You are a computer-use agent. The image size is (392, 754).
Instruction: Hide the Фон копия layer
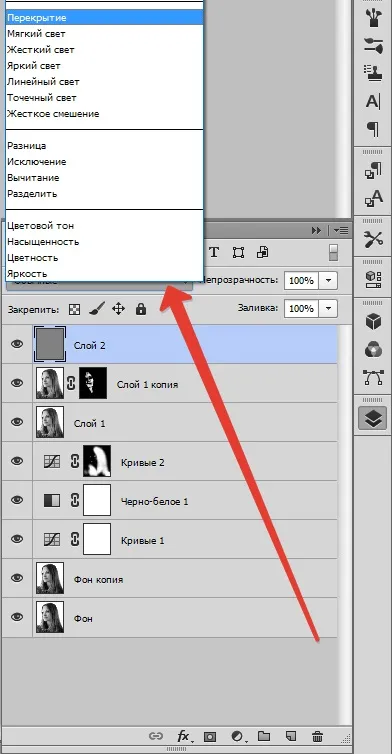pyautogui.click(x=17, y=578)
